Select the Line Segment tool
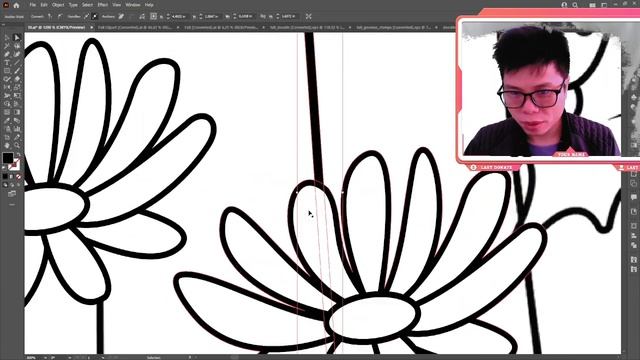Viewport: 640px width, 360px height. pos(17,62)
